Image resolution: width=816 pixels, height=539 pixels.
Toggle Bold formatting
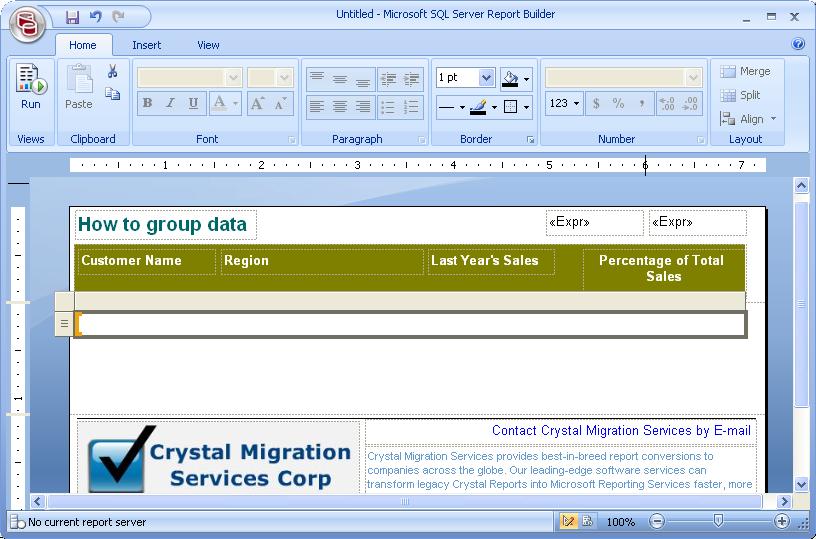[x=148, y=103]
